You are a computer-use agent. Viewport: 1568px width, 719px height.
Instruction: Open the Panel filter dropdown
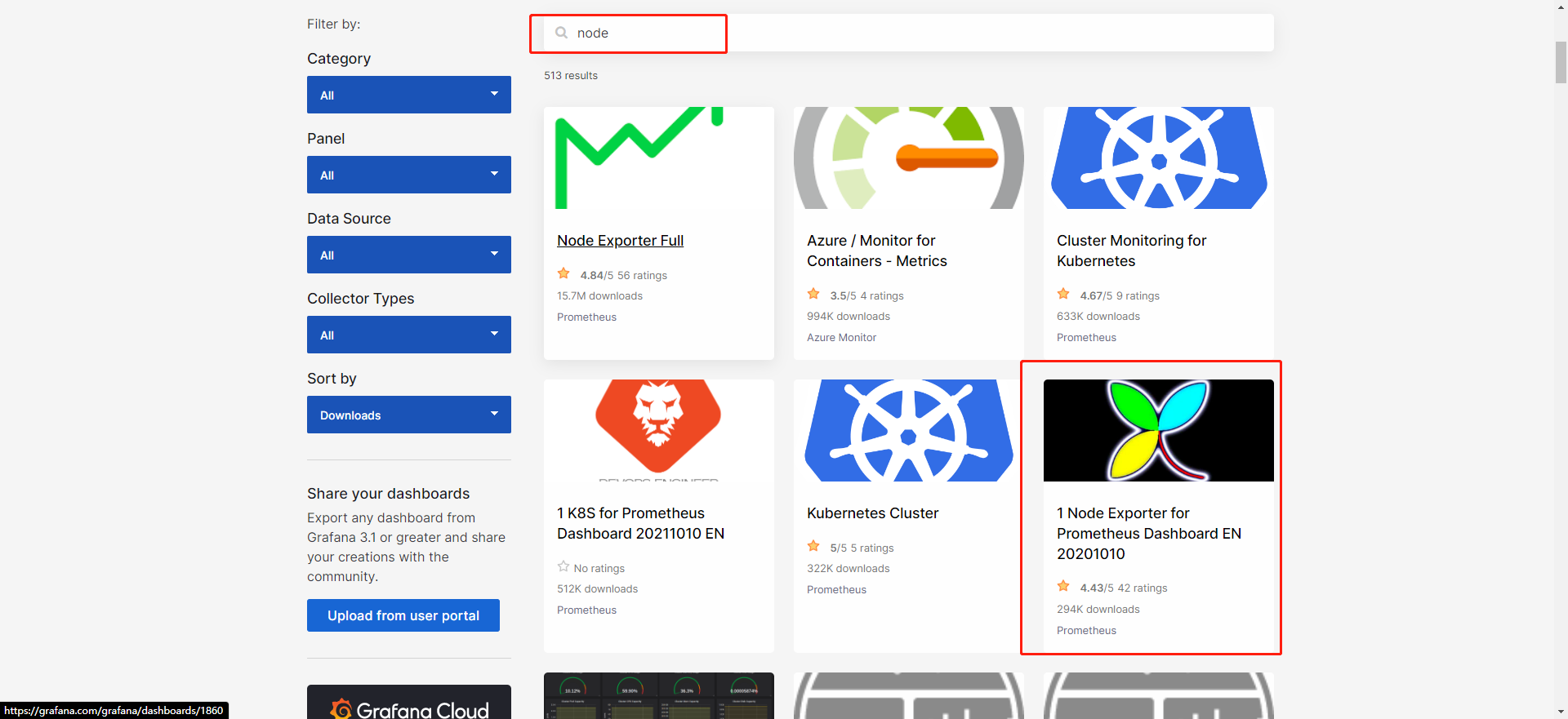[409, 175]
